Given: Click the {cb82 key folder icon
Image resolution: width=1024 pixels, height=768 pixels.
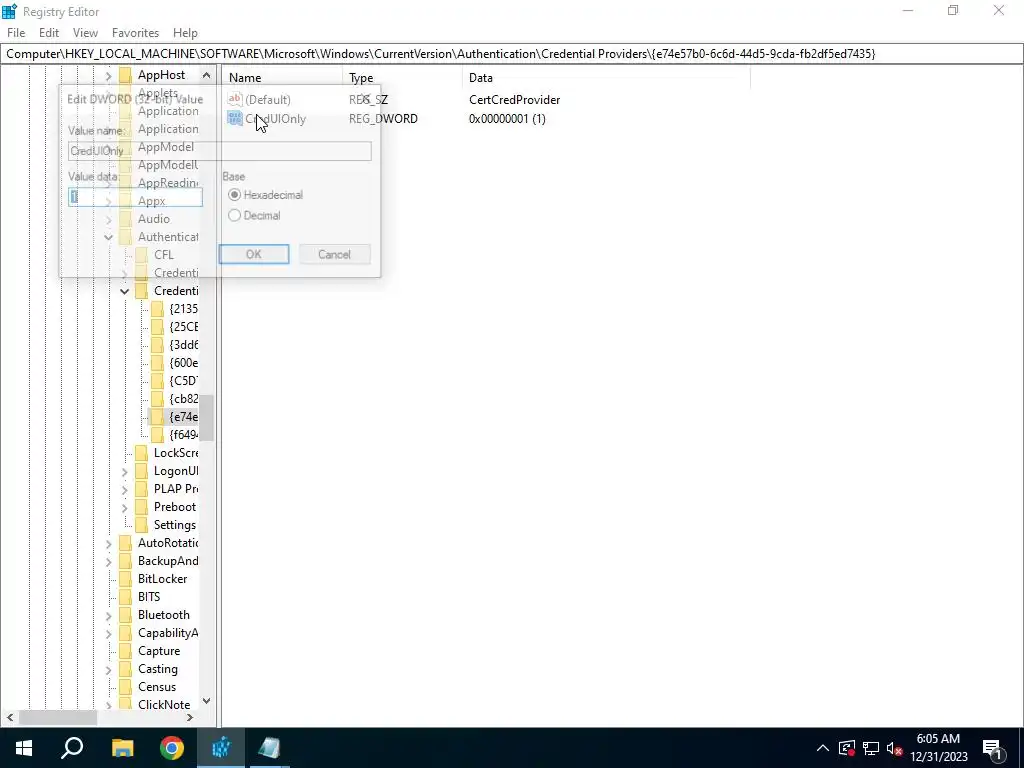Looking at the screenshot, I should [x=157, y=398].
